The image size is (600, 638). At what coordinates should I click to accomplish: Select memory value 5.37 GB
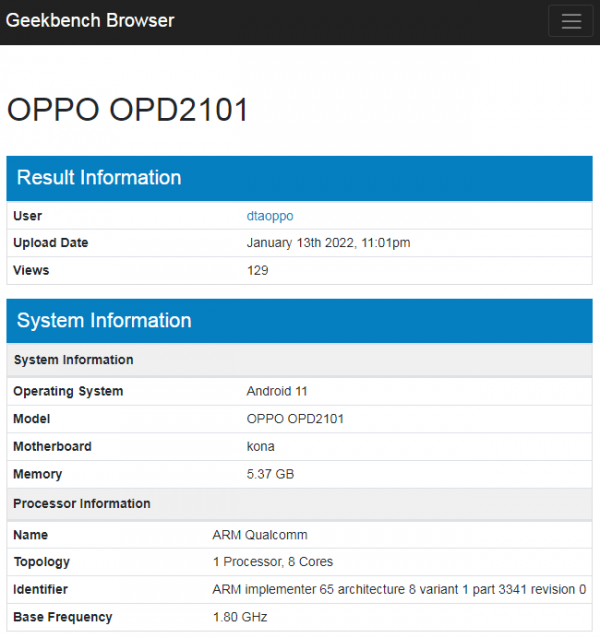tap(270, 474)
